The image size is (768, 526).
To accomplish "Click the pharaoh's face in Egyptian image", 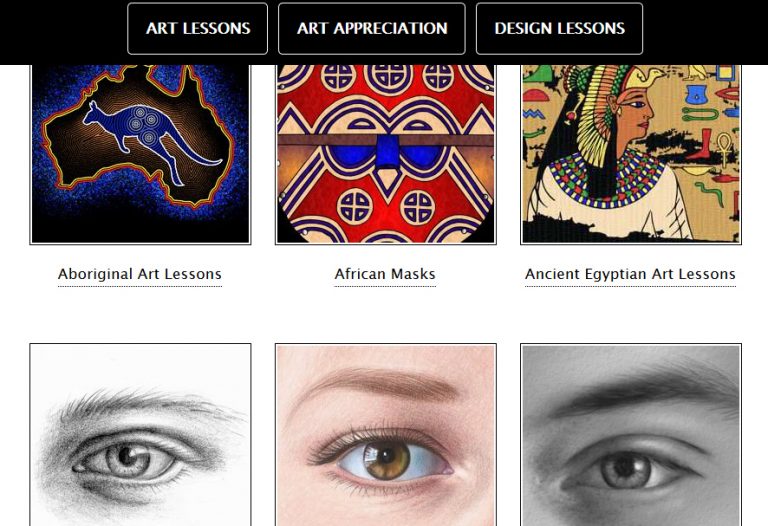I will click(633, 117).
